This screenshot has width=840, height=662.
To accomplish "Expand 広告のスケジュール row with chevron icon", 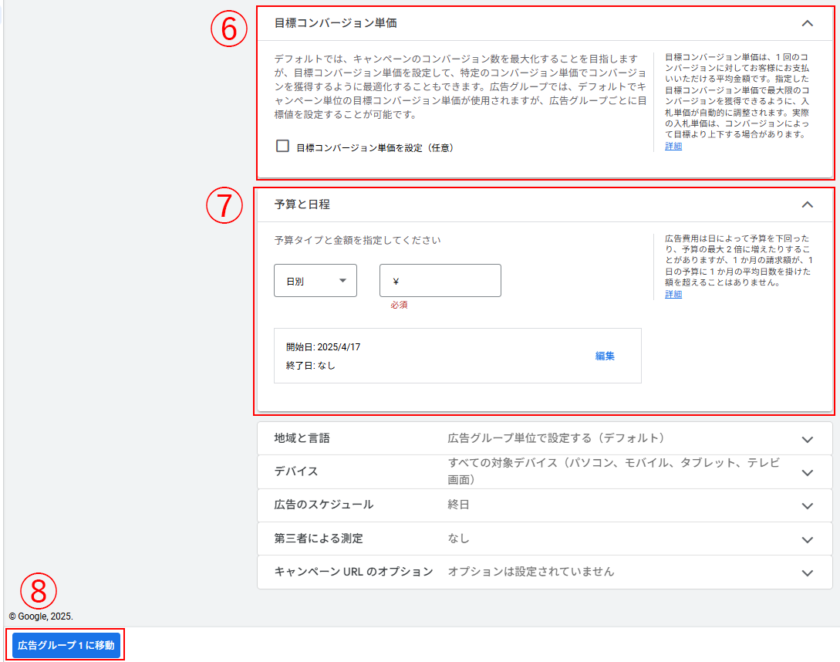I will (x=807, y=505).
